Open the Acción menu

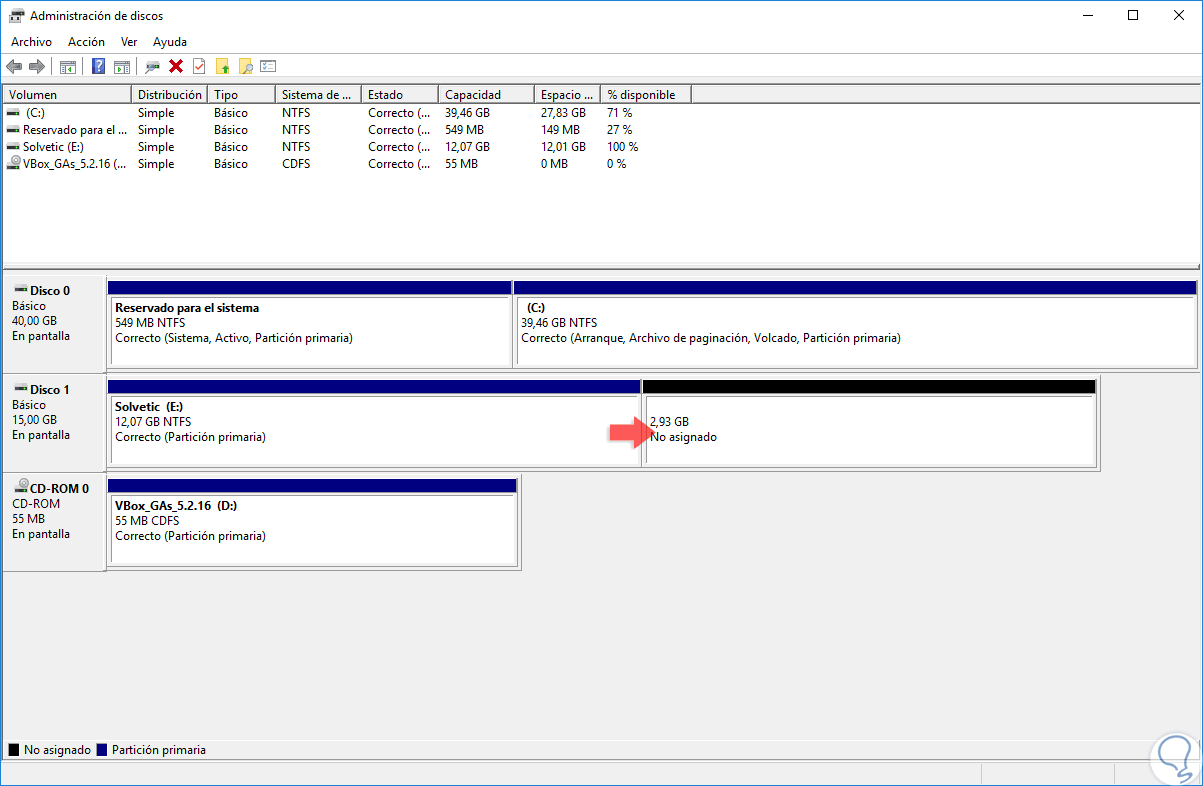point(86,42)
